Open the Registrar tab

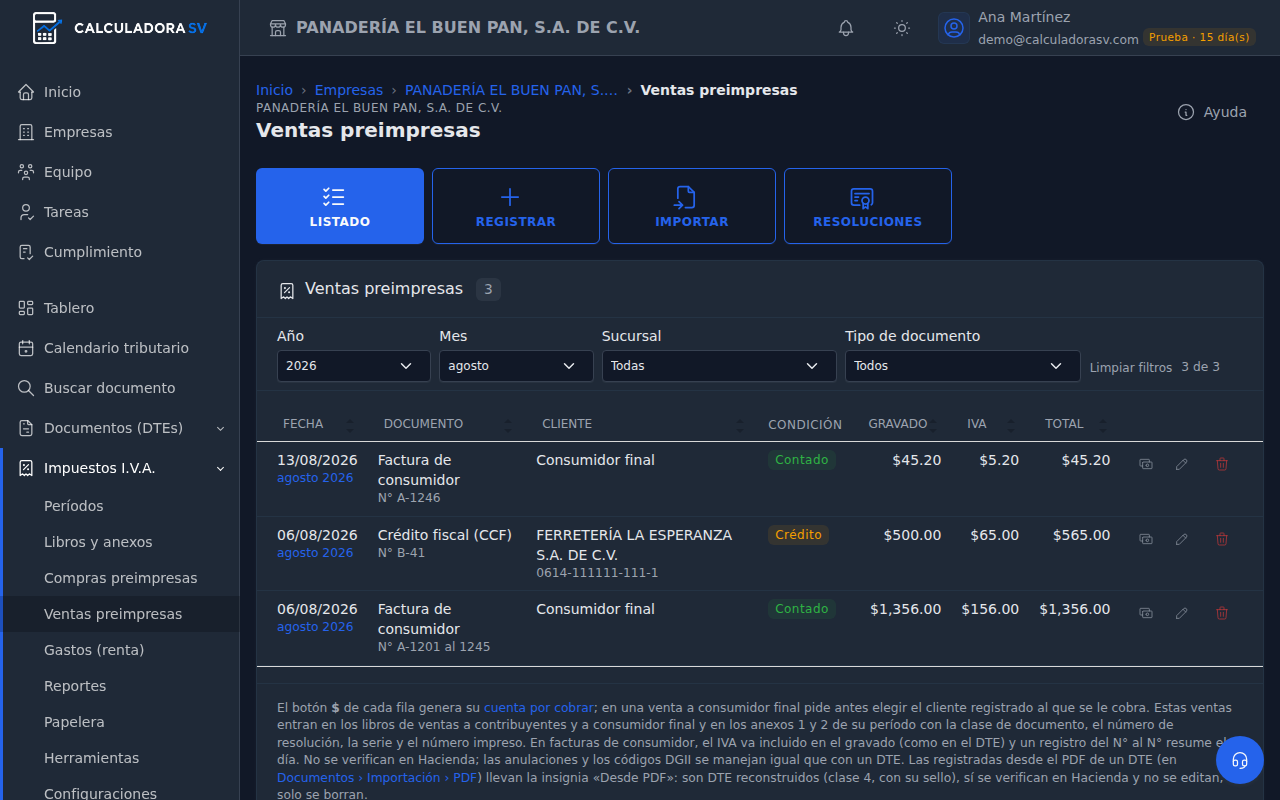[516, 206]
